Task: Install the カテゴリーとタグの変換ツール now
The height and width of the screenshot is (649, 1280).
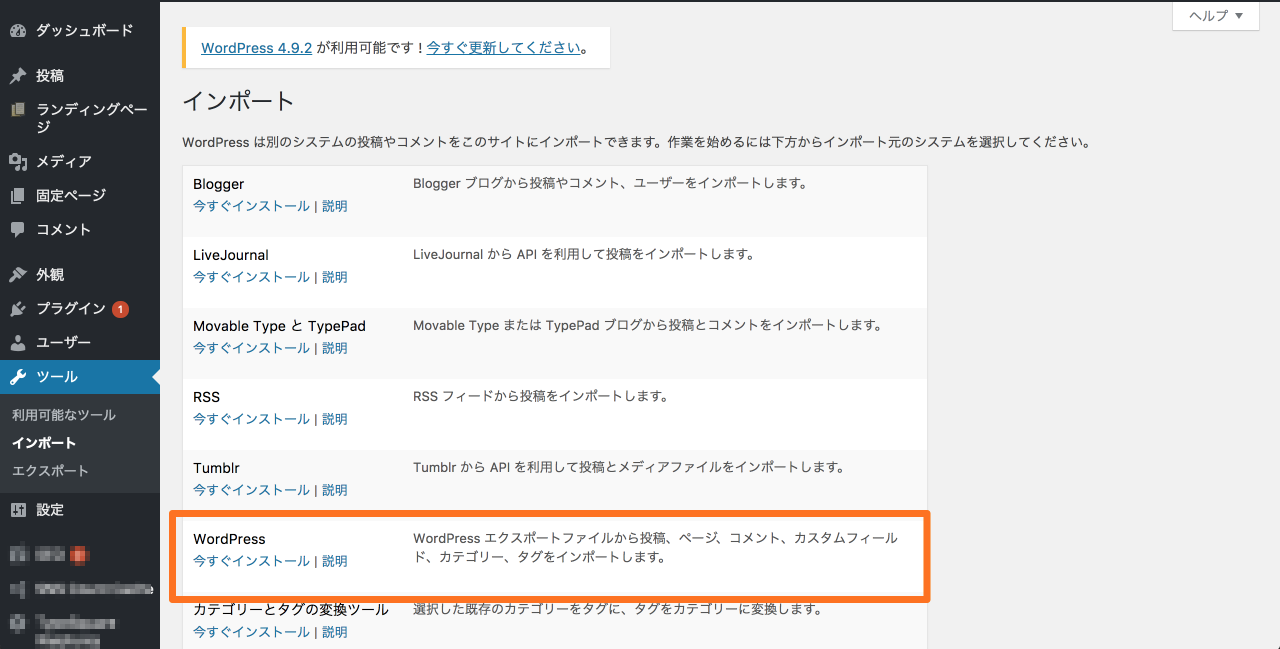Action: [251, 632]
